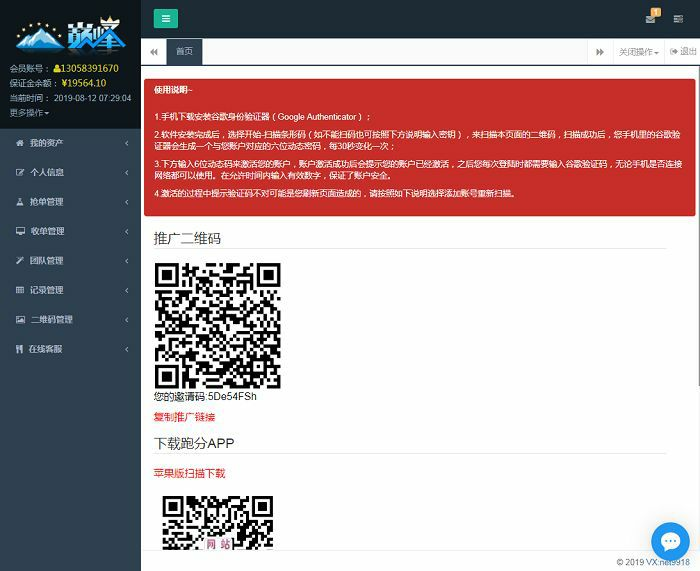Click the tab scroll-left double arrow

(154, 52)
